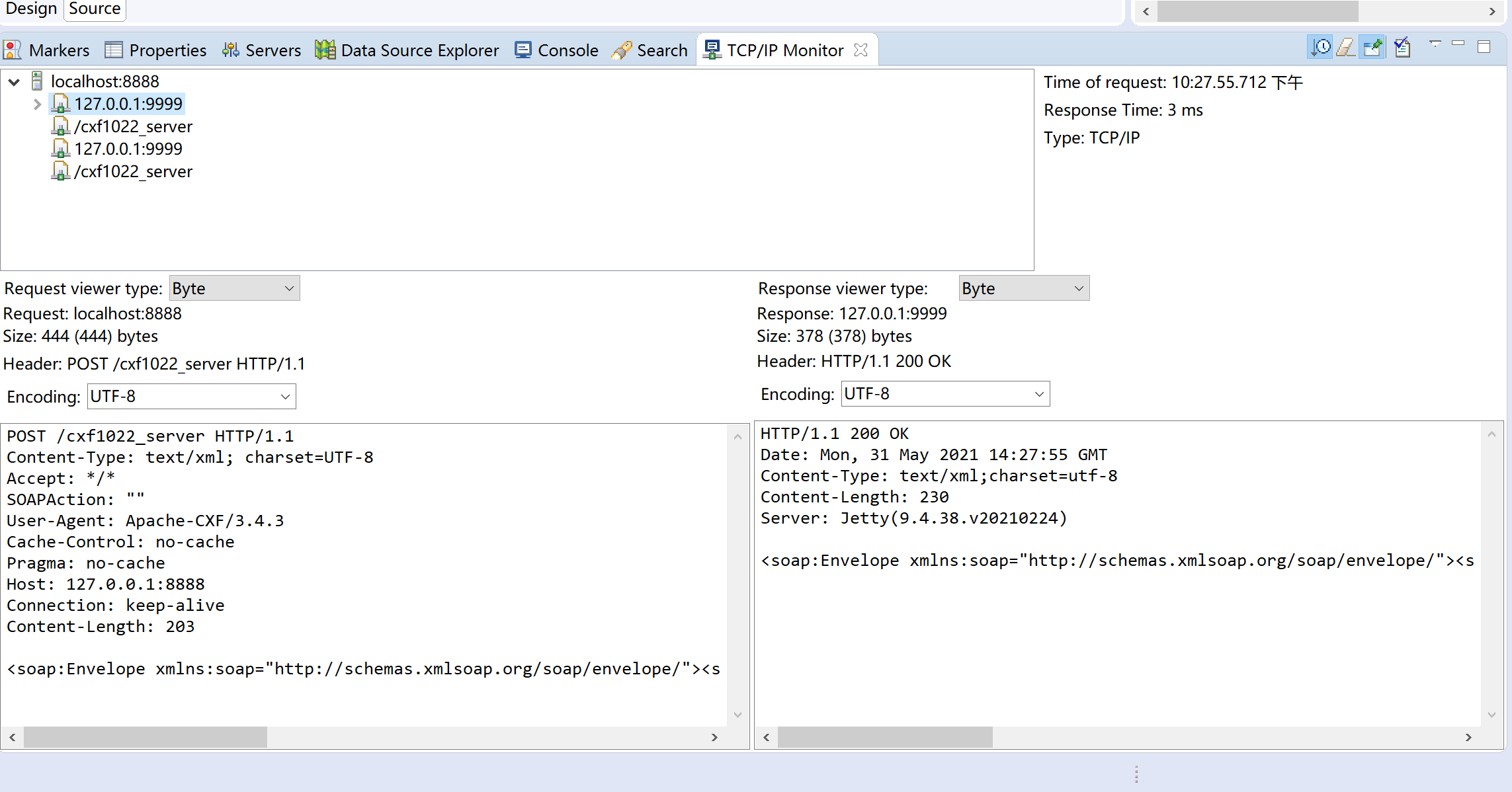Open the Servers tab
Viewport: 1512px width, 792px height.
pyautogui.click(x=261, y=50)
